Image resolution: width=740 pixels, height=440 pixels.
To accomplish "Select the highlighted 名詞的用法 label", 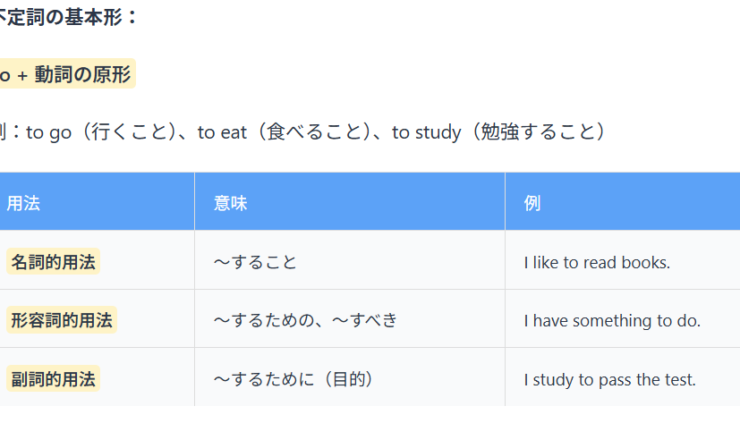I will (54, 262).
